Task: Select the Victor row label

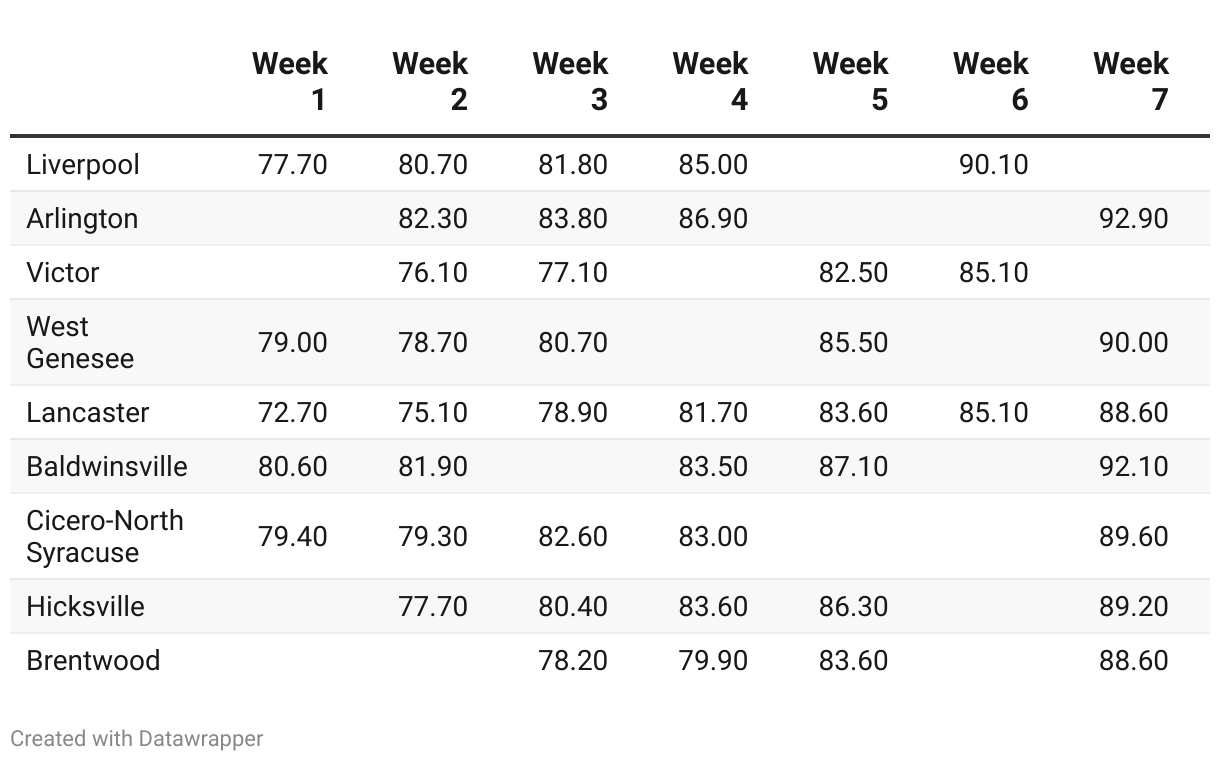Action: coord(63,273)
